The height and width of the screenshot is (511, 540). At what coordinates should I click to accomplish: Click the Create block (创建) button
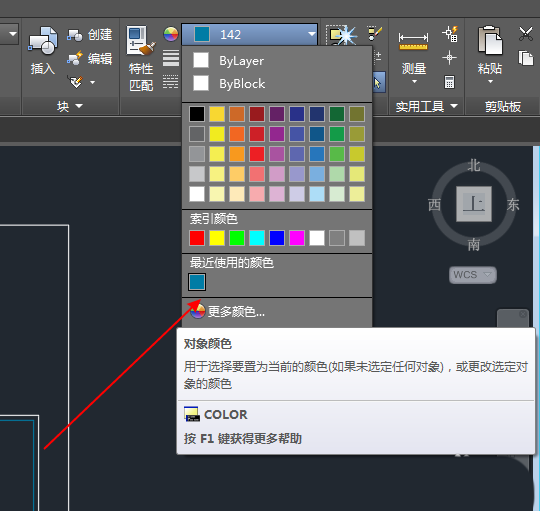90,35
